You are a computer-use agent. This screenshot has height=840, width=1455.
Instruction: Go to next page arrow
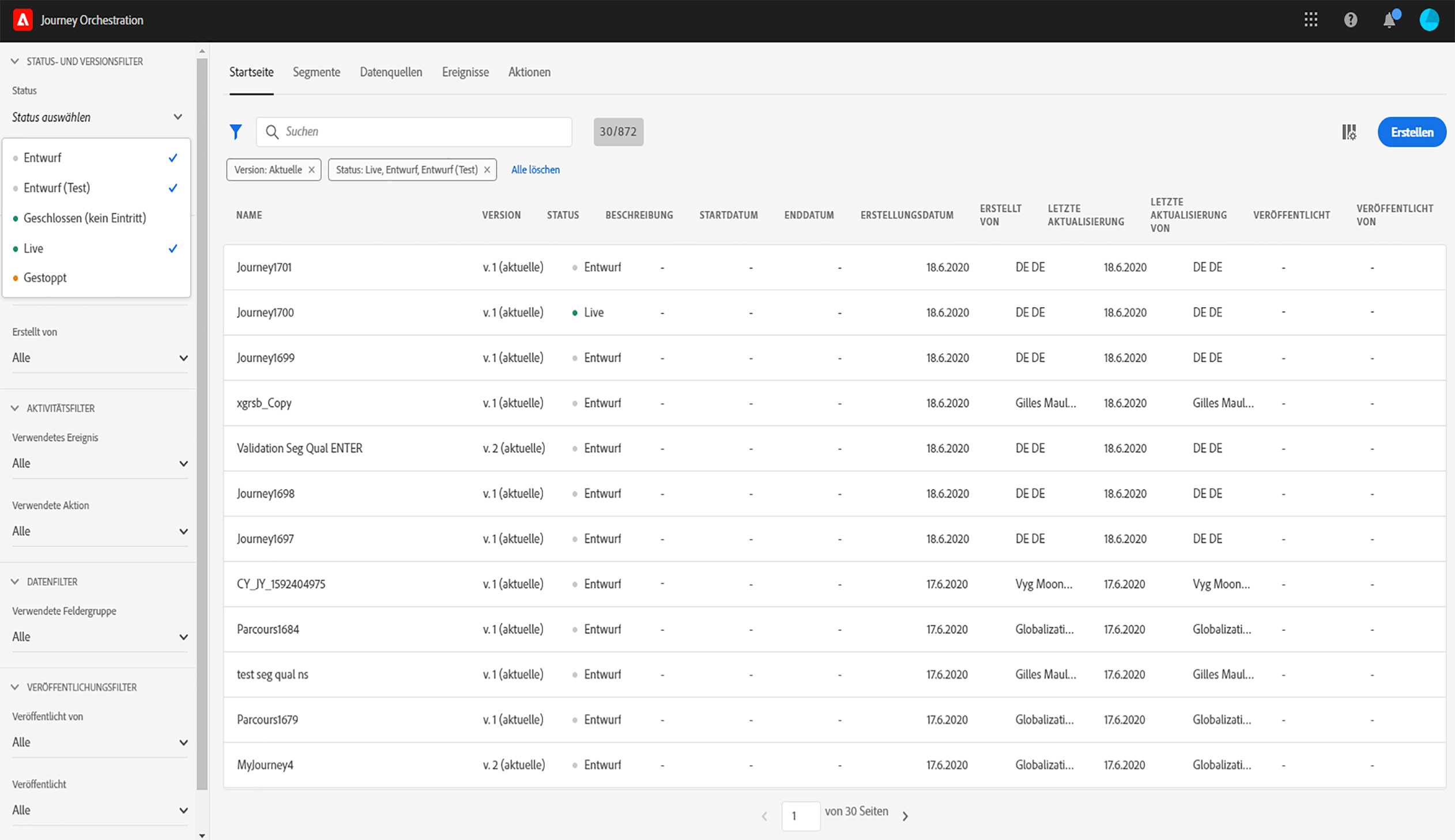pyautogui.click(x=905, y=816)
